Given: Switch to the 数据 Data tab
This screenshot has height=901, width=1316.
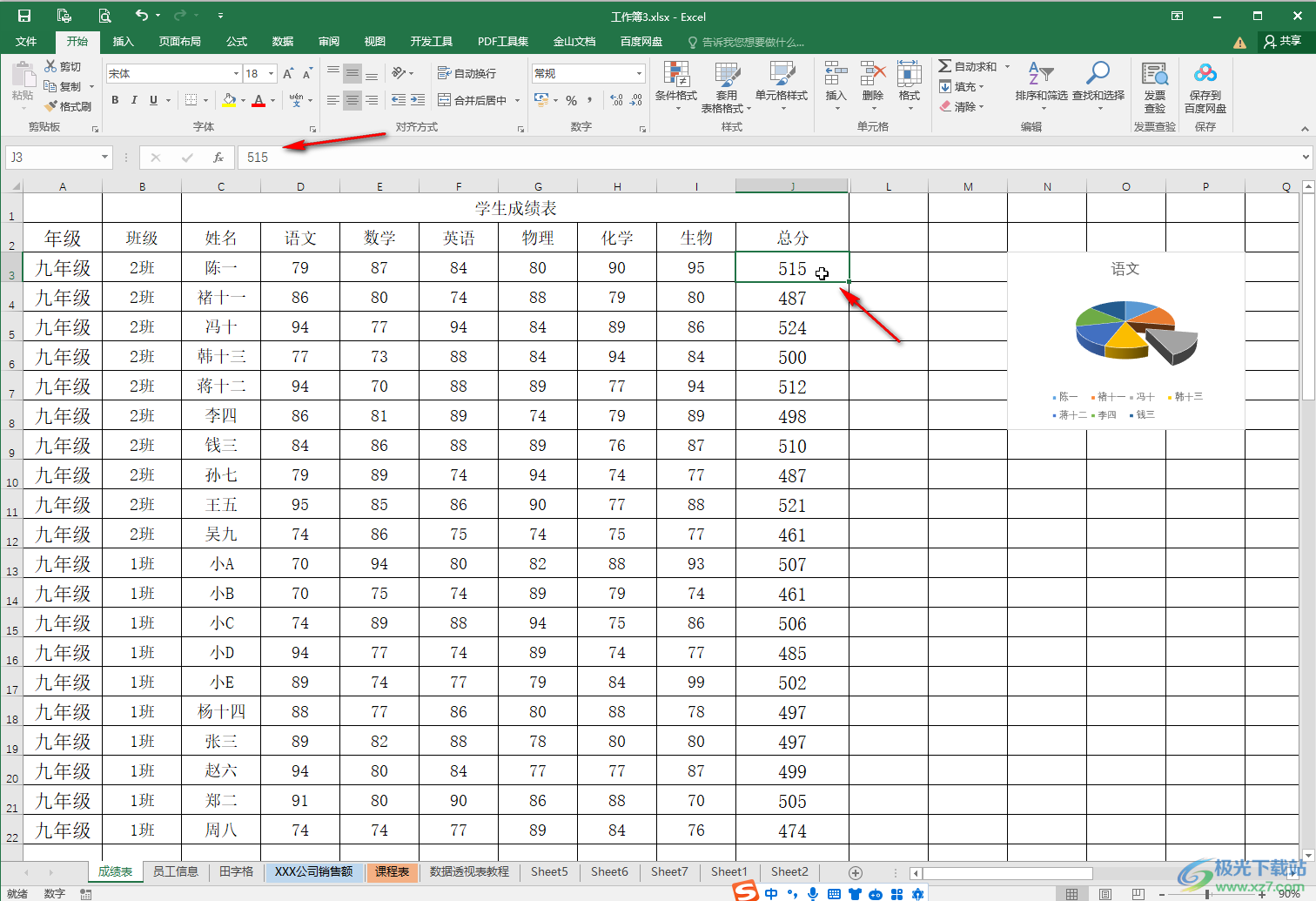Looking at the screenshot, I should pos(283,41).
